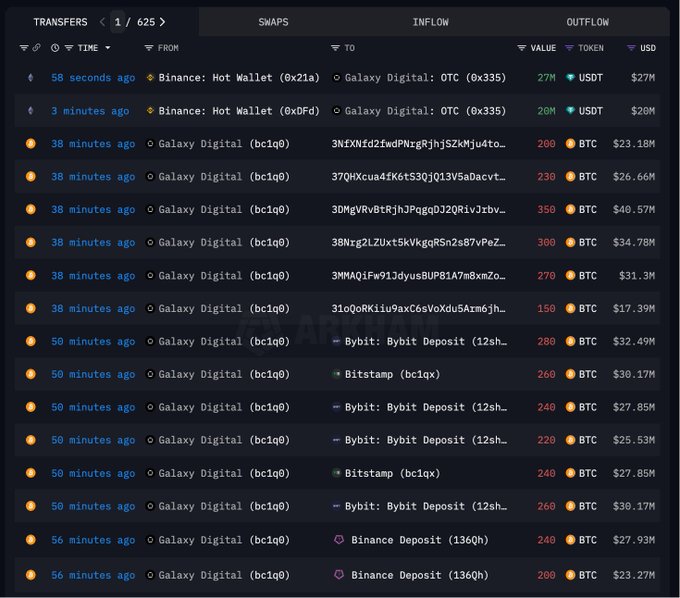680x598 pixels.
Task: Open address 3NfXNfd2fwdPNrgRjhjSZkMju4to
Action: [x=418, y=144]
